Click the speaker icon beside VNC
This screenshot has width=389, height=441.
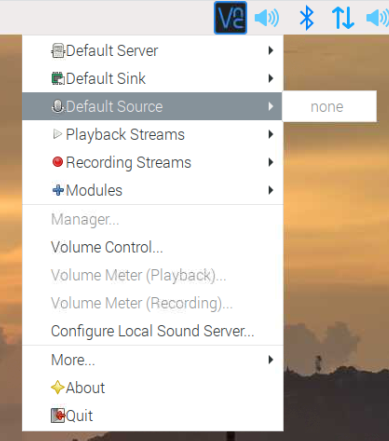267,18
